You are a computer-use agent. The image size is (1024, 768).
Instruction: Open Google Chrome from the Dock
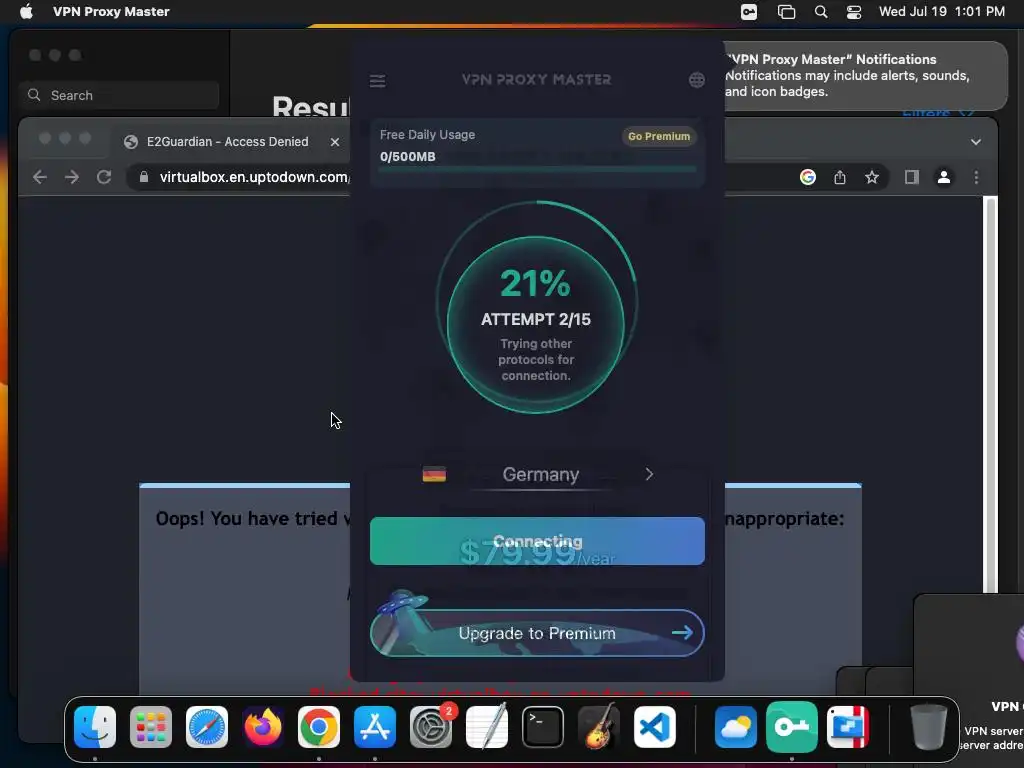(319, 727)
